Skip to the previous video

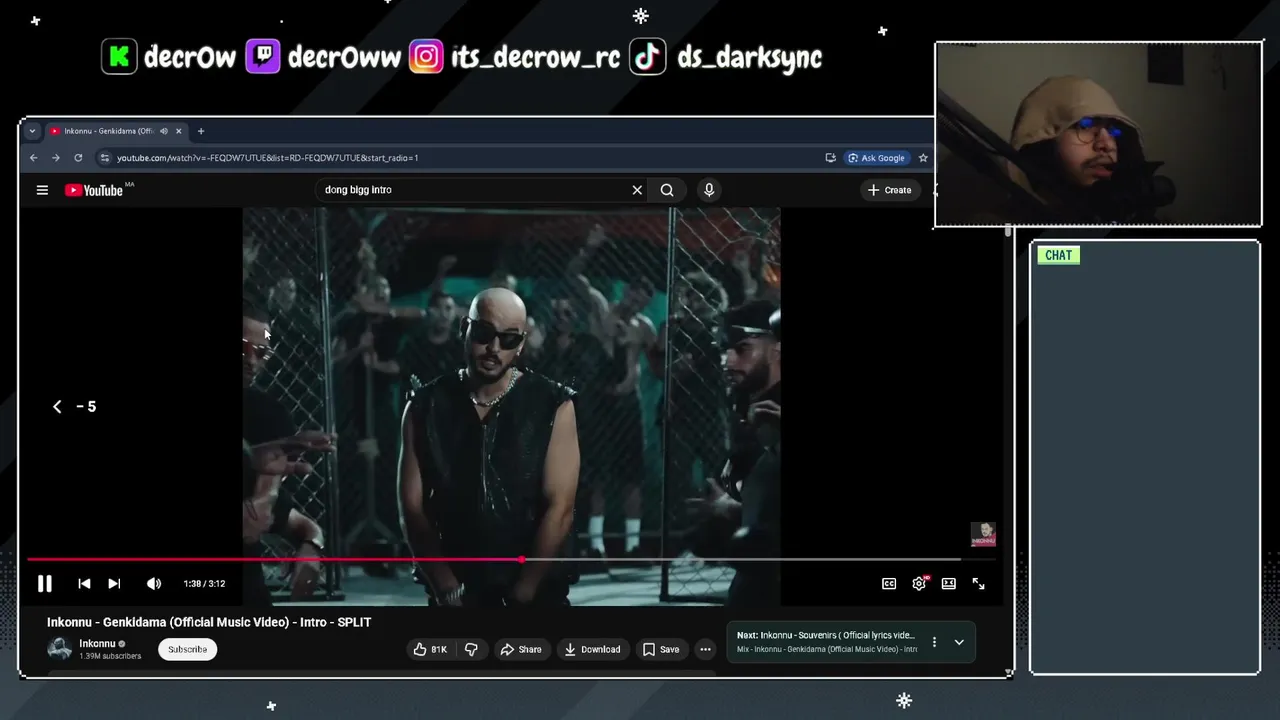click(84, 583)
